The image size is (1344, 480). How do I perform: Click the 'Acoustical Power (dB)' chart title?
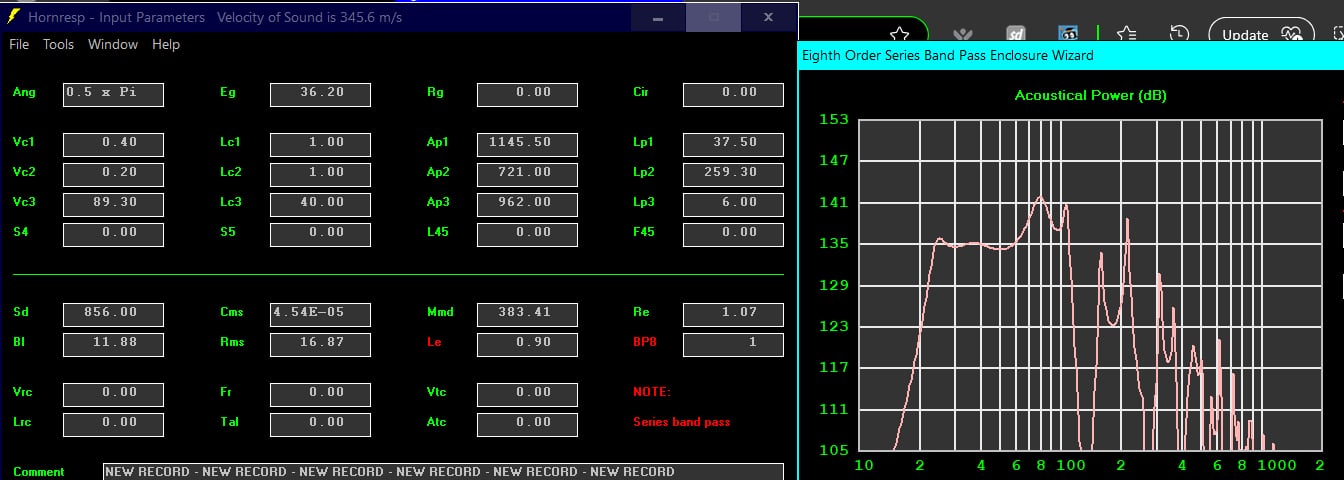point(1090,96)
